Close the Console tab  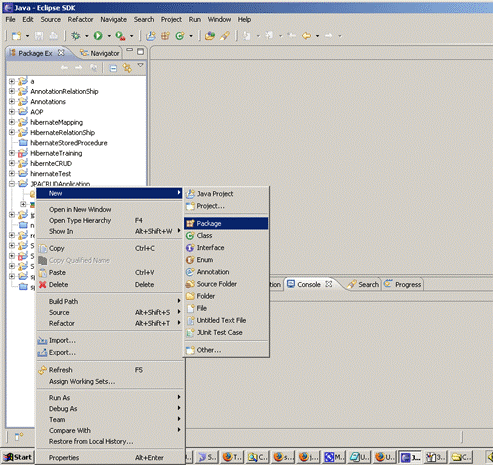329,284
